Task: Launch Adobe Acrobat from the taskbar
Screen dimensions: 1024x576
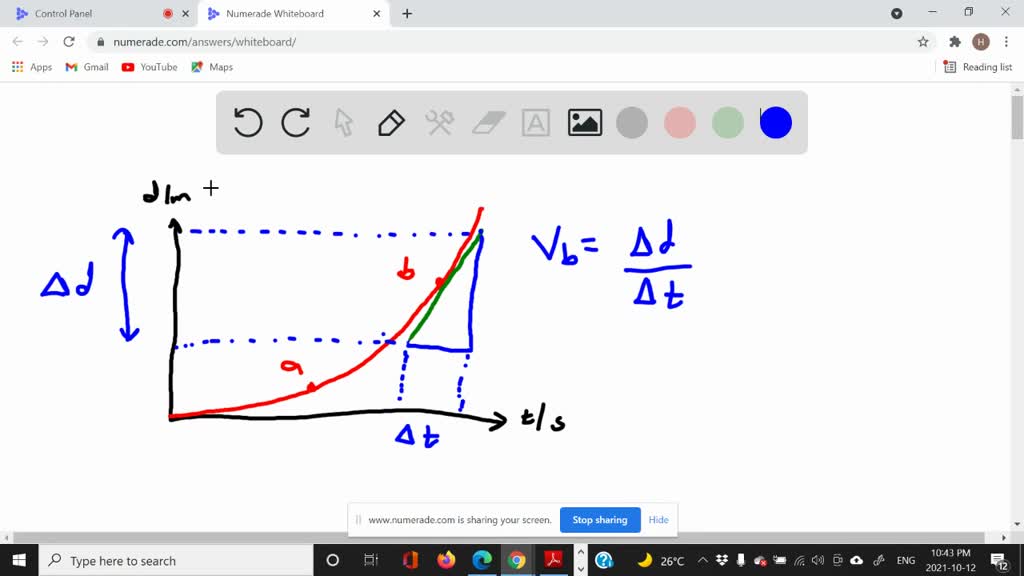Action: 554,560
